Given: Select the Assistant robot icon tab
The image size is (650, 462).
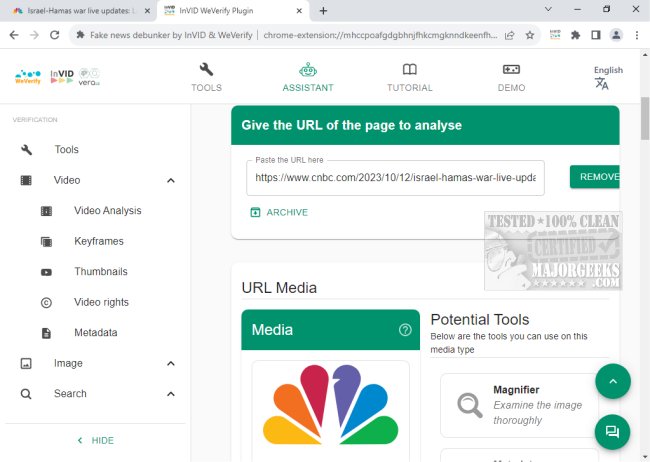Looking at the screenshot, I should tap(308, 76).
